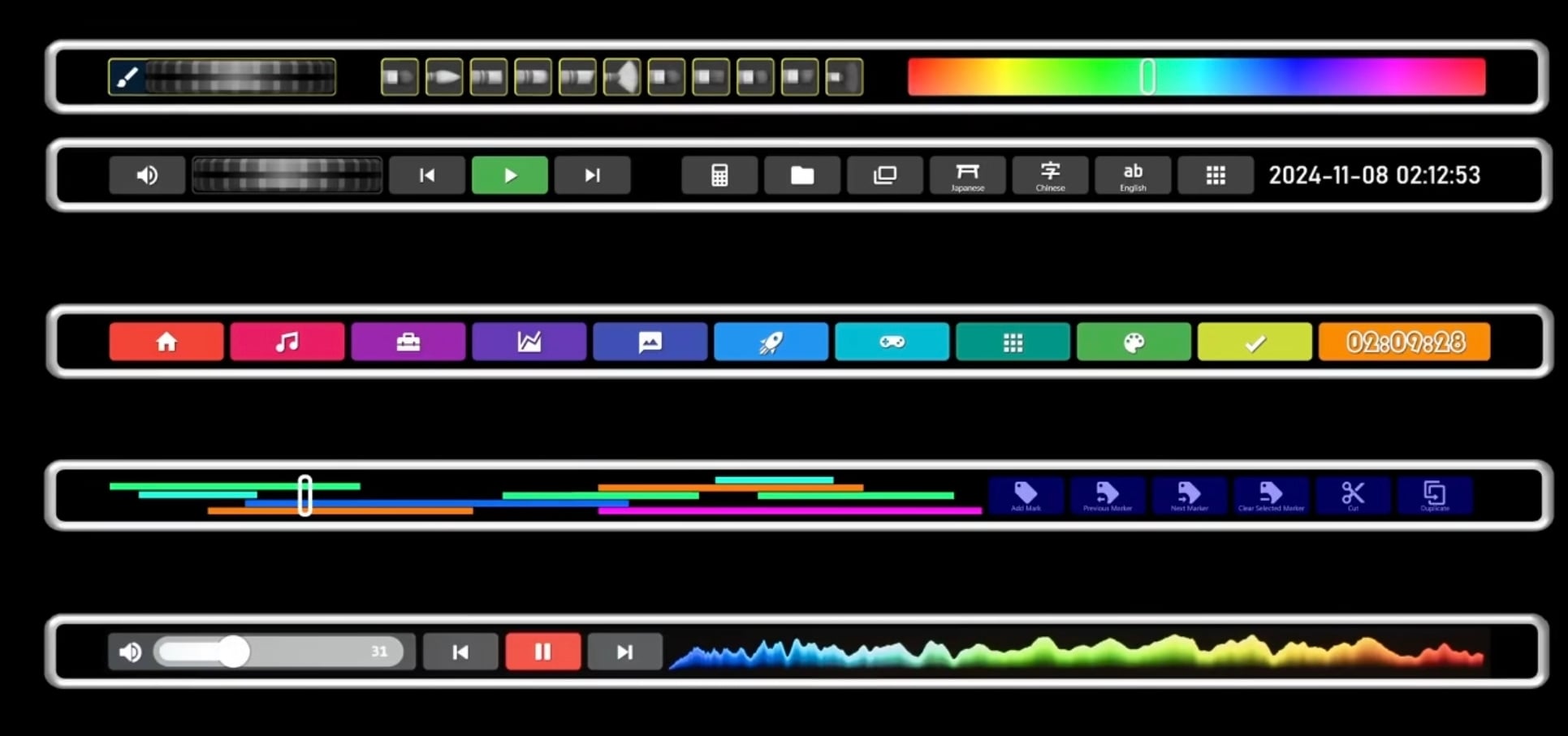The width and height of the screenshot is (1568, 736).
Task: Adjust the brush size wheel beside paintbrush
Action: click(x=240, y=77)
